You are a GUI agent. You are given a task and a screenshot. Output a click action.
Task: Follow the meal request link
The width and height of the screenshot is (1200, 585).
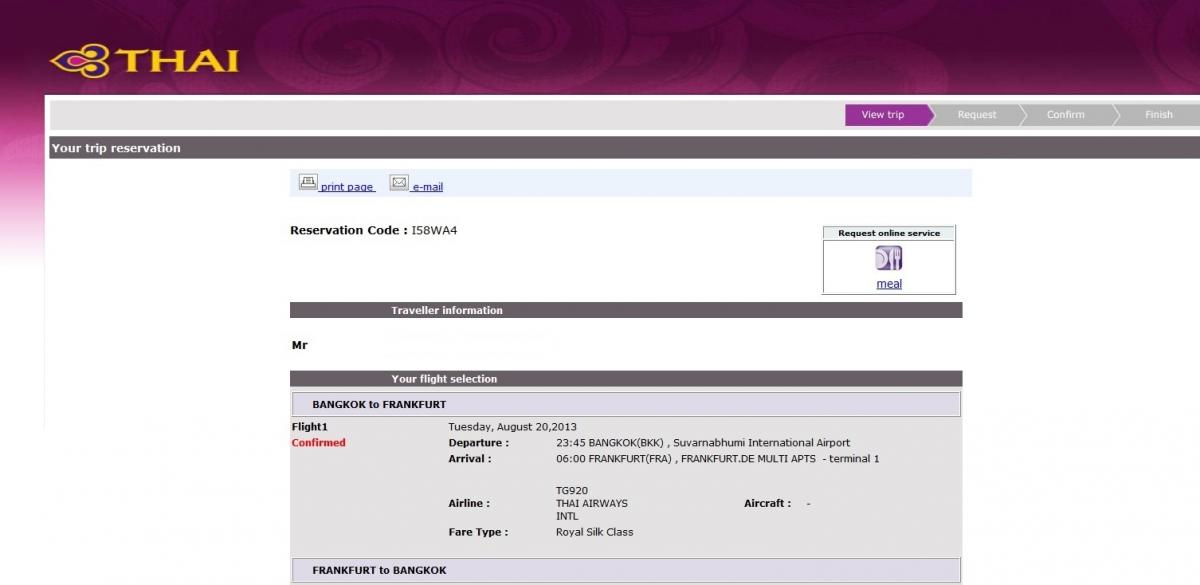(889, 284)
